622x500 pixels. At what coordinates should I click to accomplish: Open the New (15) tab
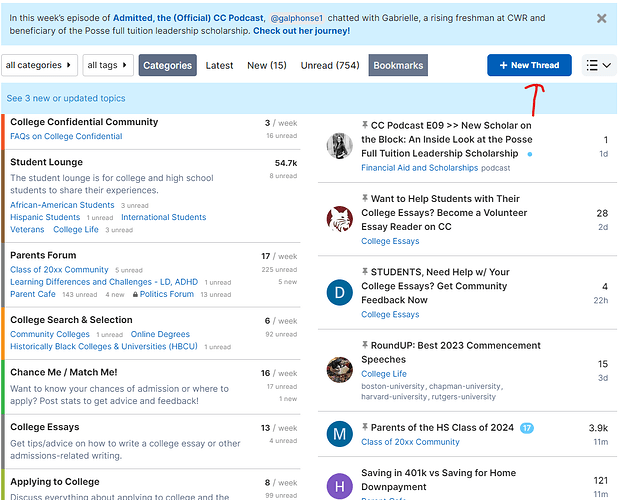[x=267, y=65]
